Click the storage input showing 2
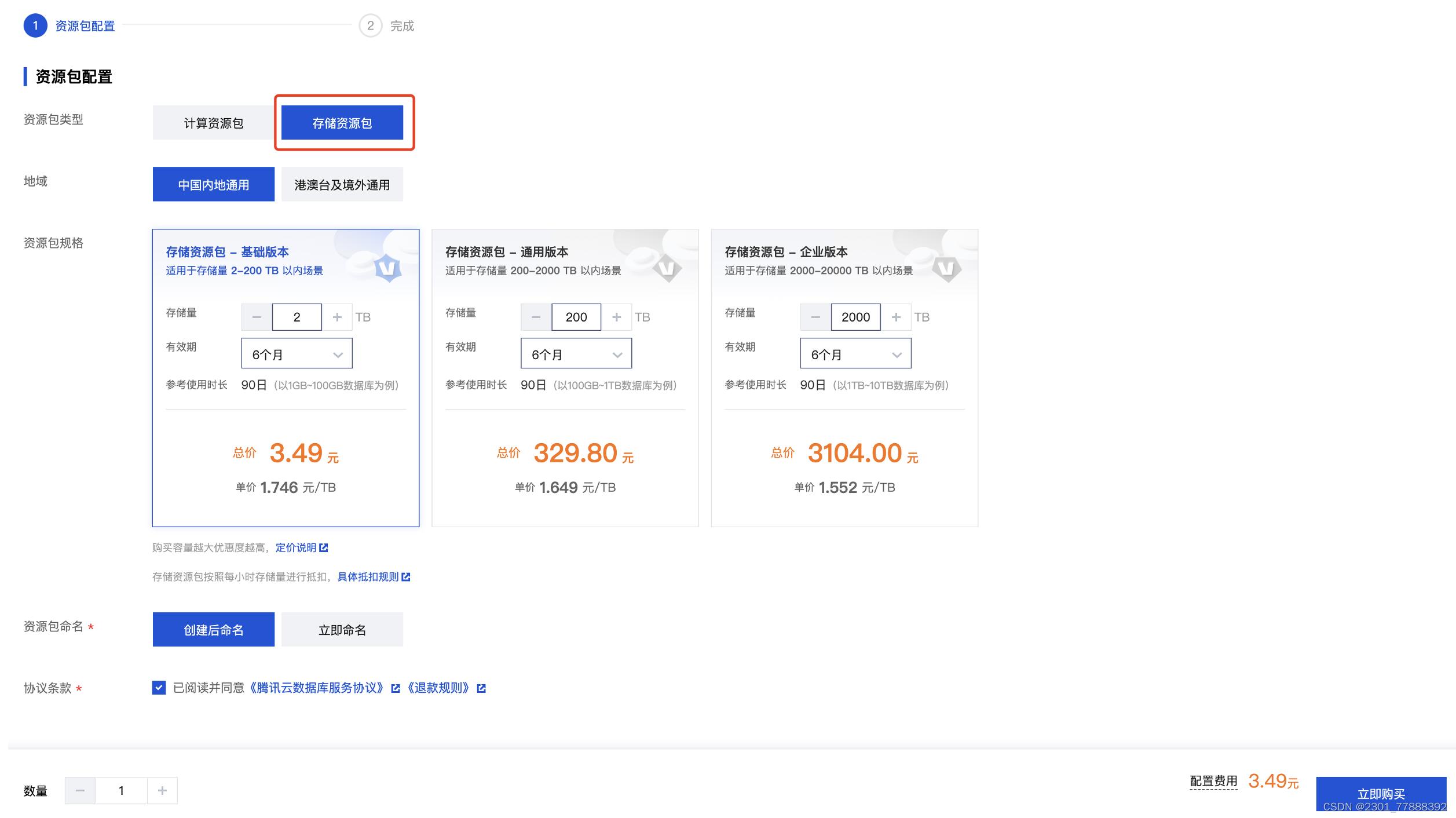The image size is (1456, 818). [x=297, y=317]
